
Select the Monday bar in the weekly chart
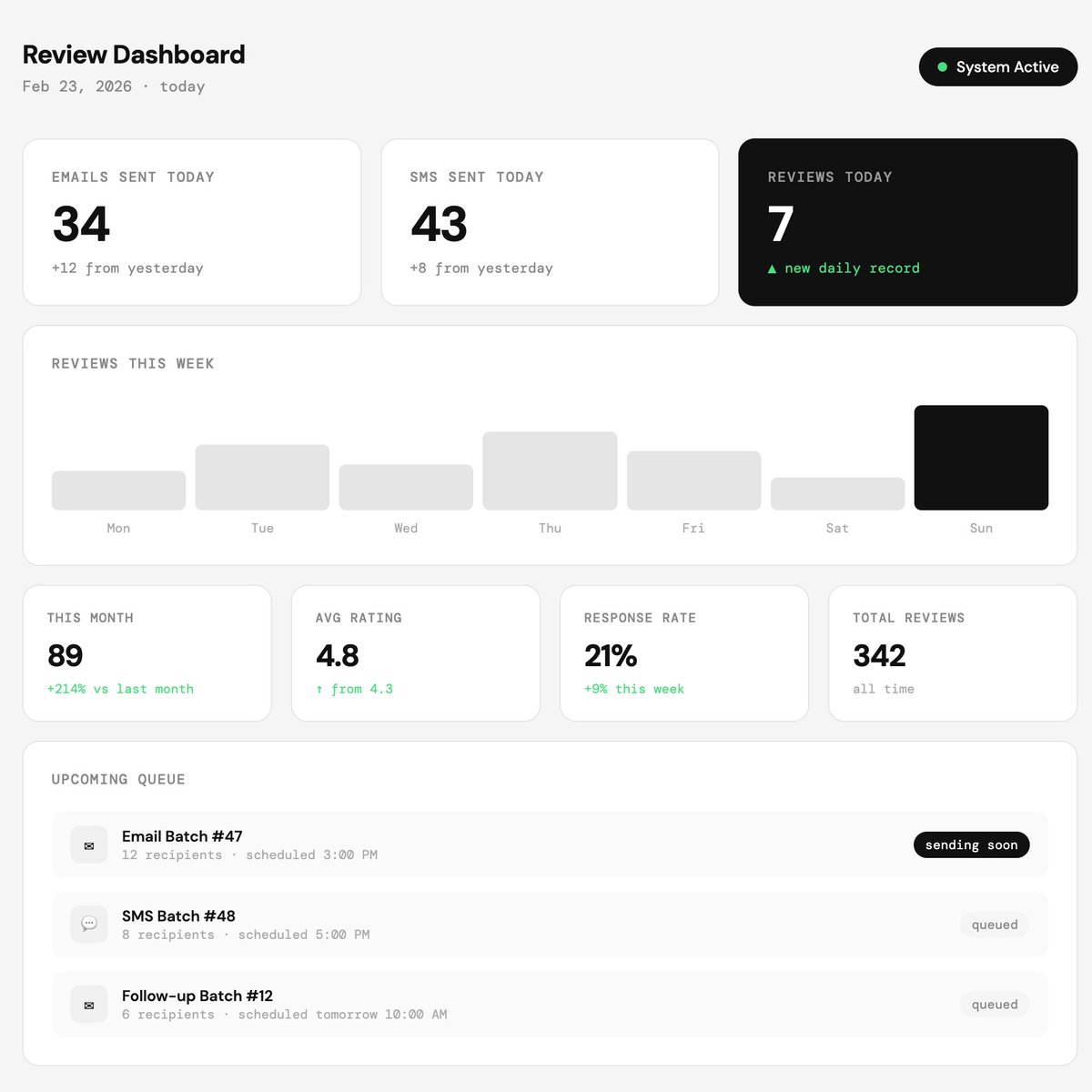coord(118,490)
